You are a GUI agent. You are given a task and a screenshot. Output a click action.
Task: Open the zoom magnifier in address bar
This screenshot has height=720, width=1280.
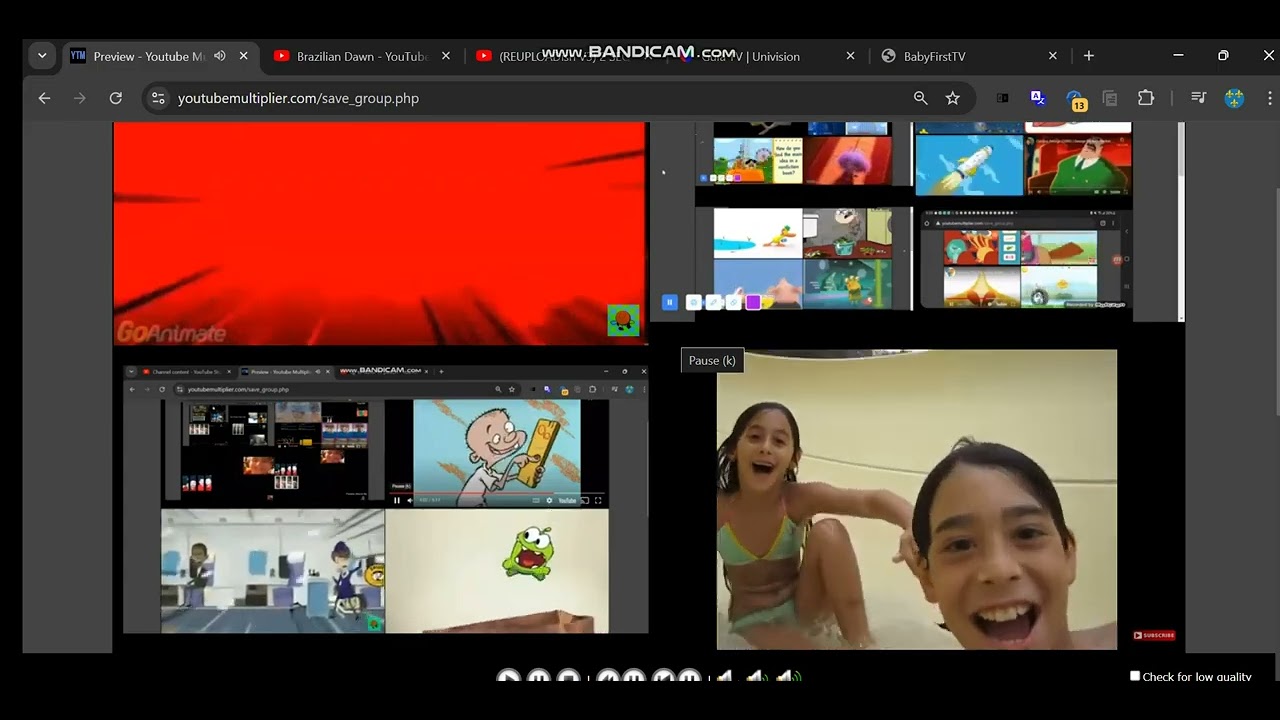(921, 98)
